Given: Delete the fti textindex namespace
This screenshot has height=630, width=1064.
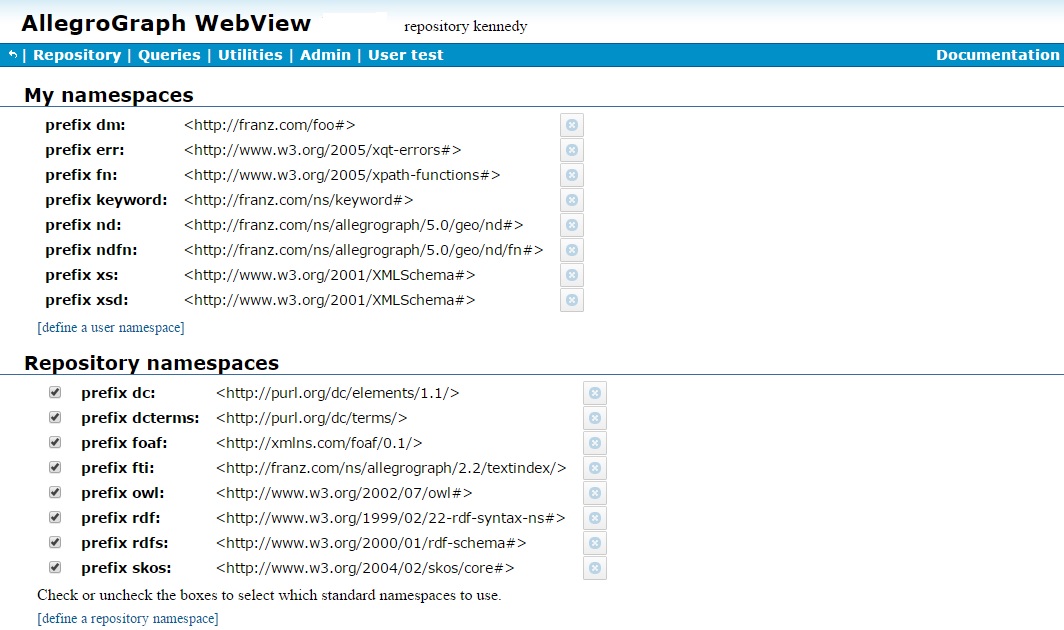Looking at the screenshot, I should click(x=594, y=467).
